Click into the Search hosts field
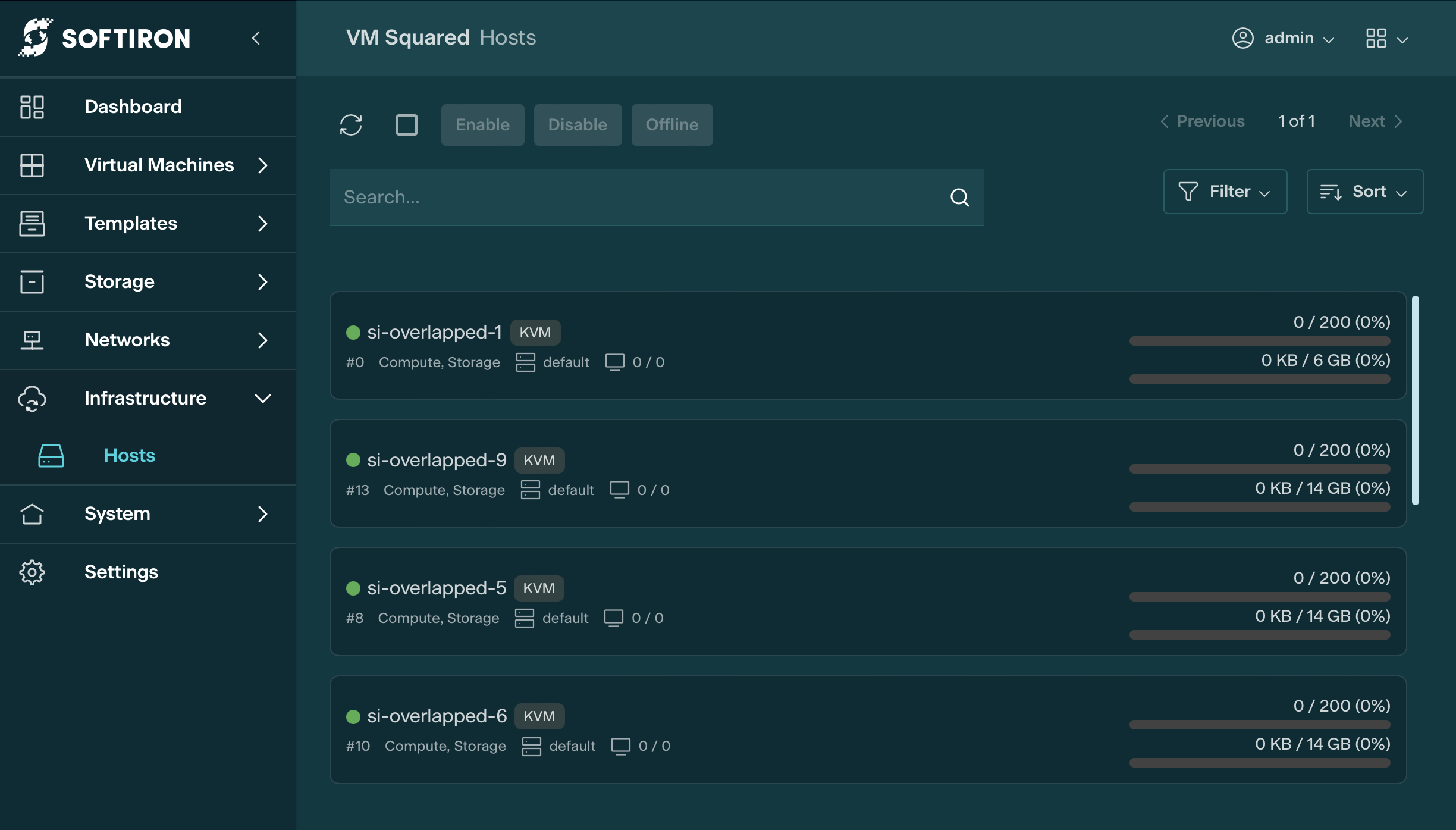This screenshot has width=1456, height=830. (636, 198)
